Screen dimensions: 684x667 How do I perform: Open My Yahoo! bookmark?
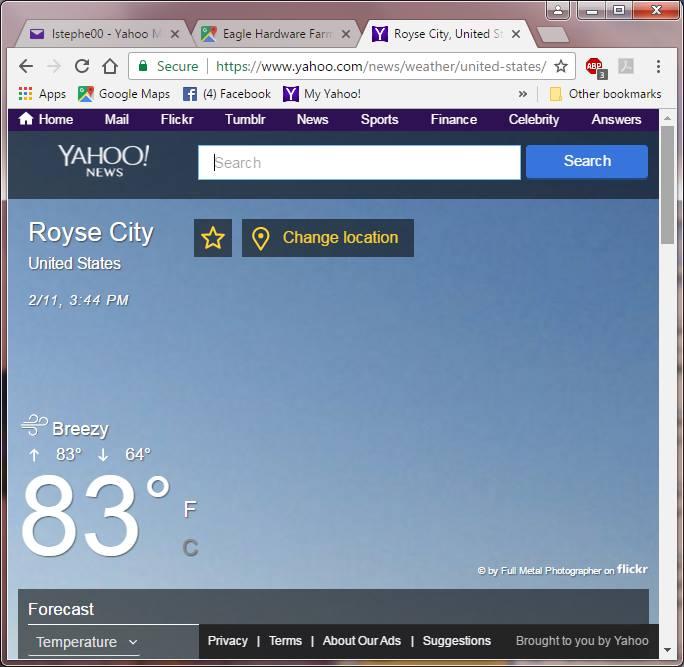pyautogui.click(x=322, y=94)
